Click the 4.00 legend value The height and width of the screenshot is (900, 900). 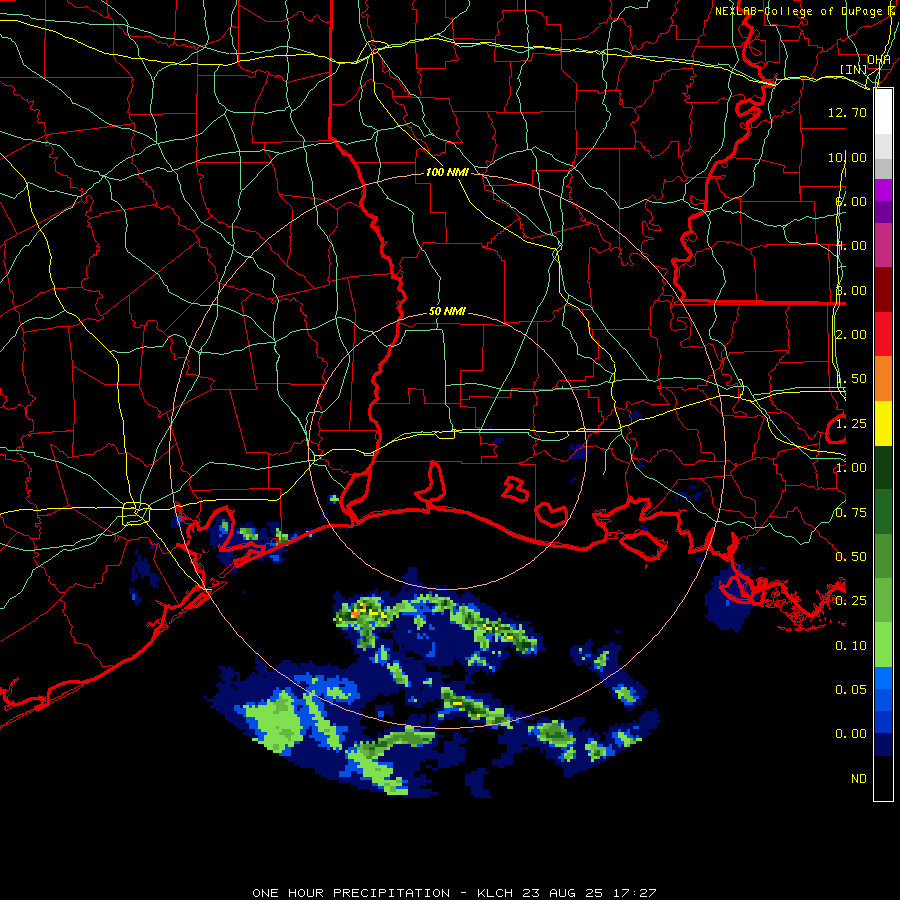pyautogui.click(x=851, y=246)
